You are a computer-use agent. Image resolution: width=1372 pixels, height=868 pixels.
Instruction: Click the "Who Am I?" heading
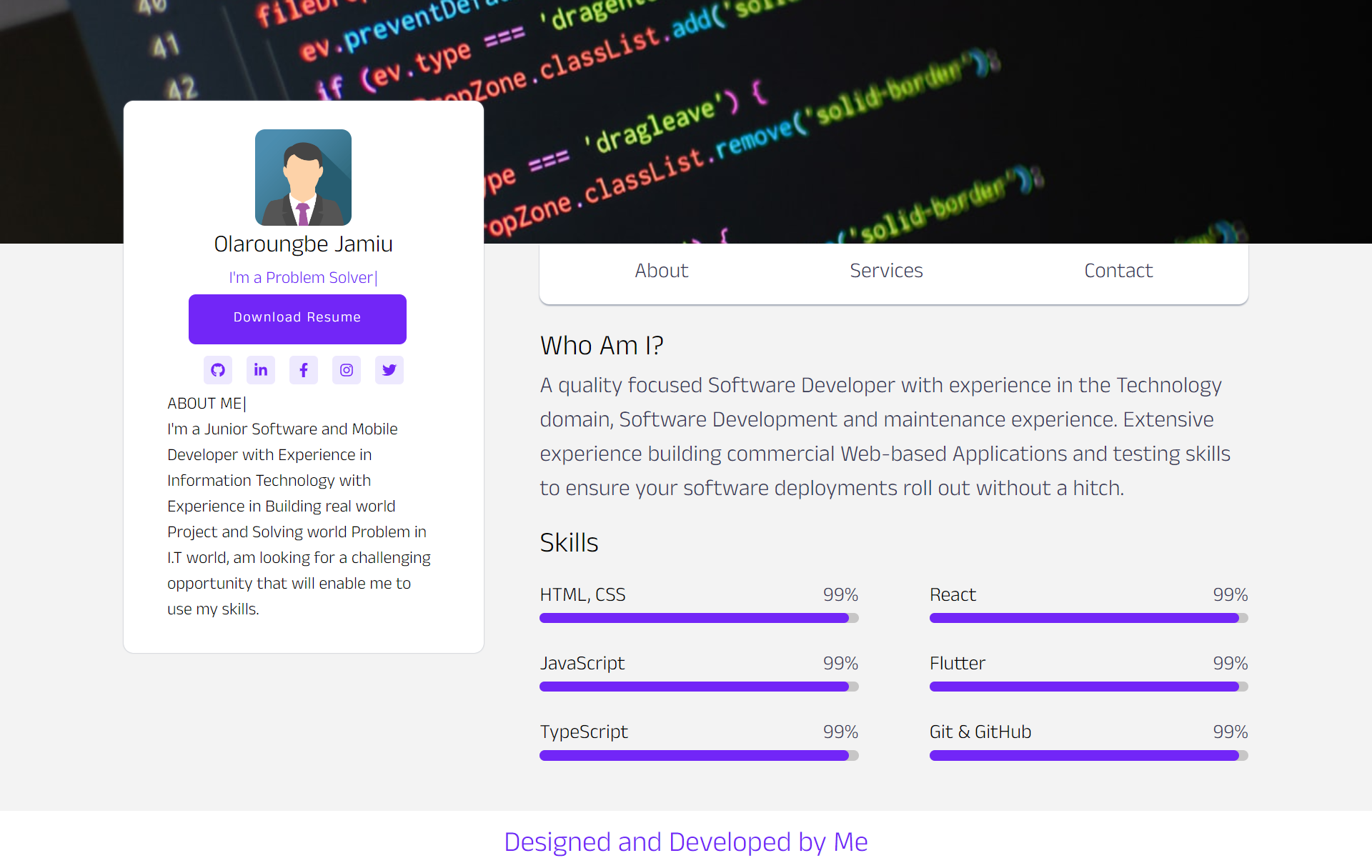[x=602, y=346]
